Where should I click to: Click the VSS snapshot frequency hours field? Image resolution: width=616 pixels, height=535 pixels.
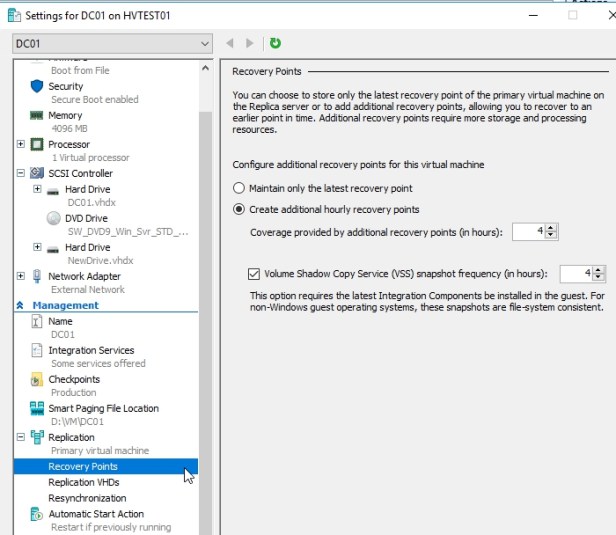coord(576,273)
